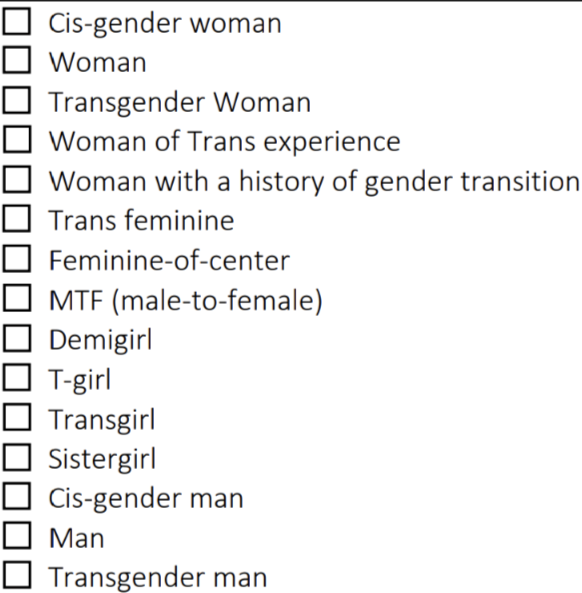Tick the Transgirl checkbox
582x593 pixels.
[17, 417]
